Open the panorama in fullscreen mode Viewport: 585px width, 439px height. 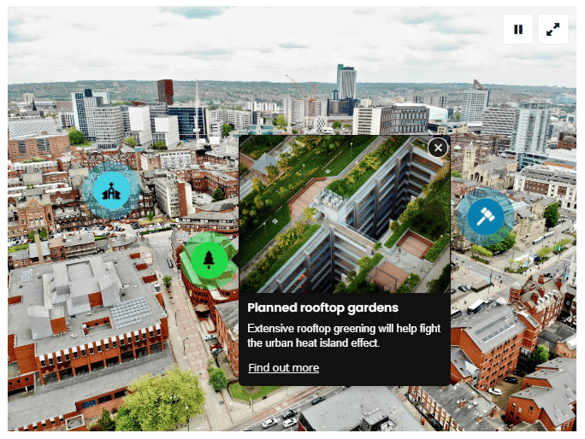(553, 29)
